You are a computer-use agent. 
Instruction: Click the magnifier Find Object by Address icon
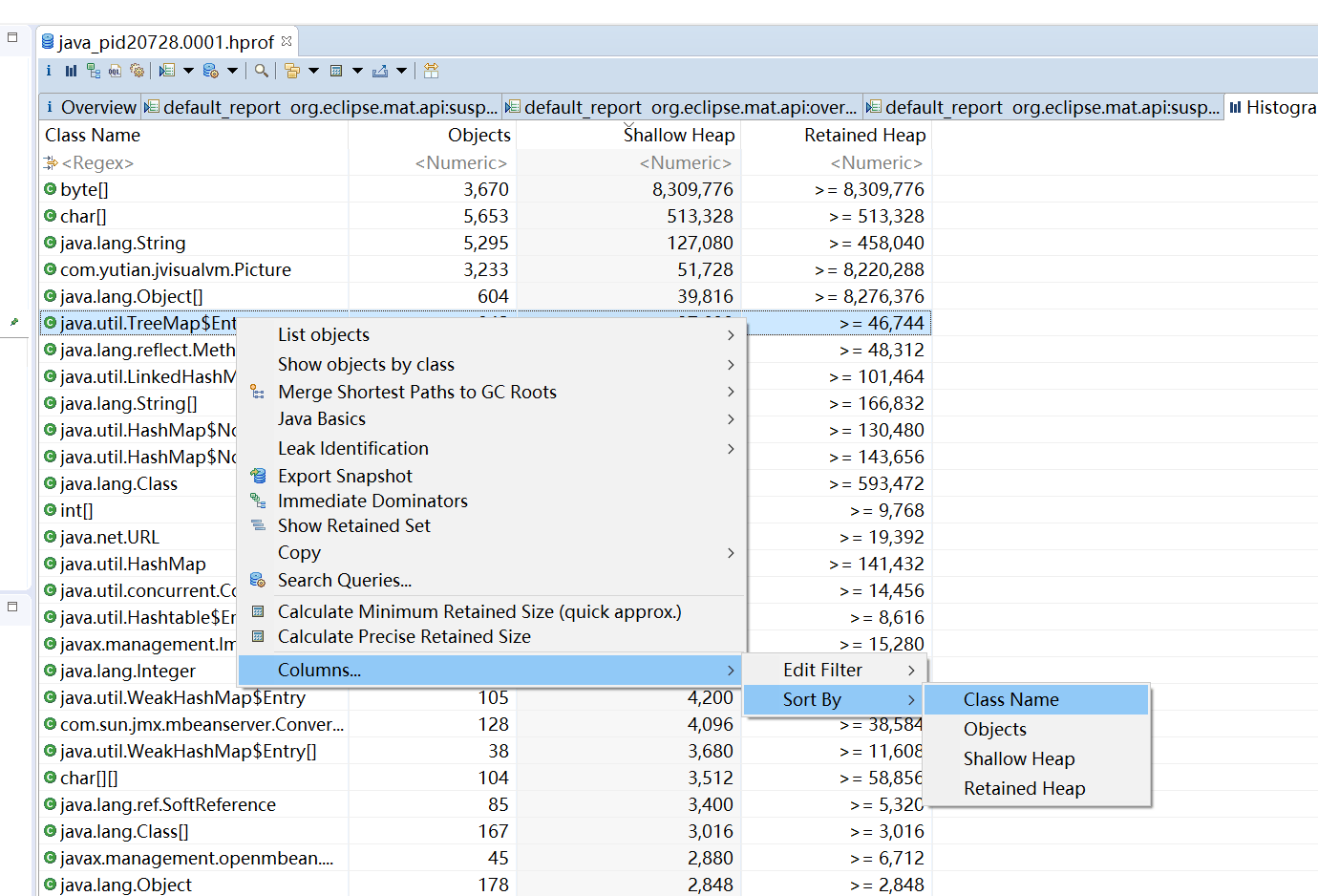(261, 71)
